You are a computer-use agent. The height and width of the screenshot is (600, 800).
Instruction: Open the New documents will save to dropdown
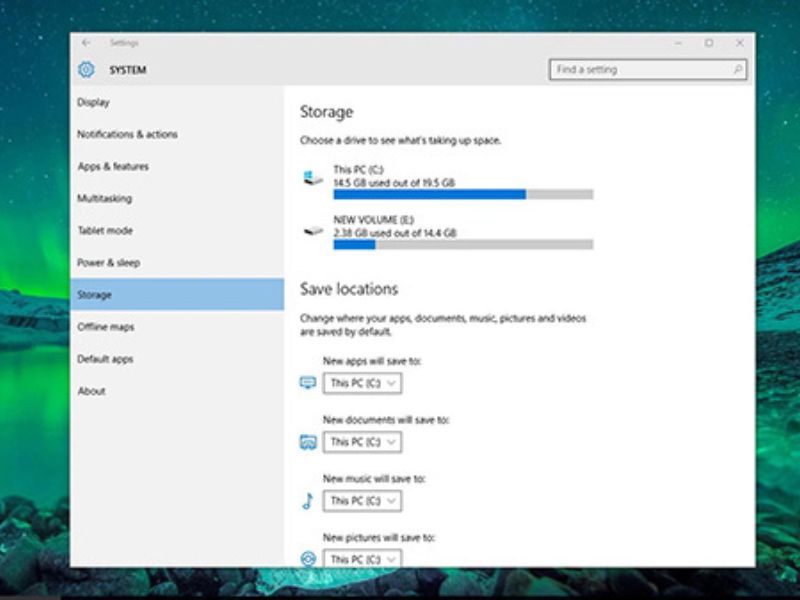tap(362, 442)
